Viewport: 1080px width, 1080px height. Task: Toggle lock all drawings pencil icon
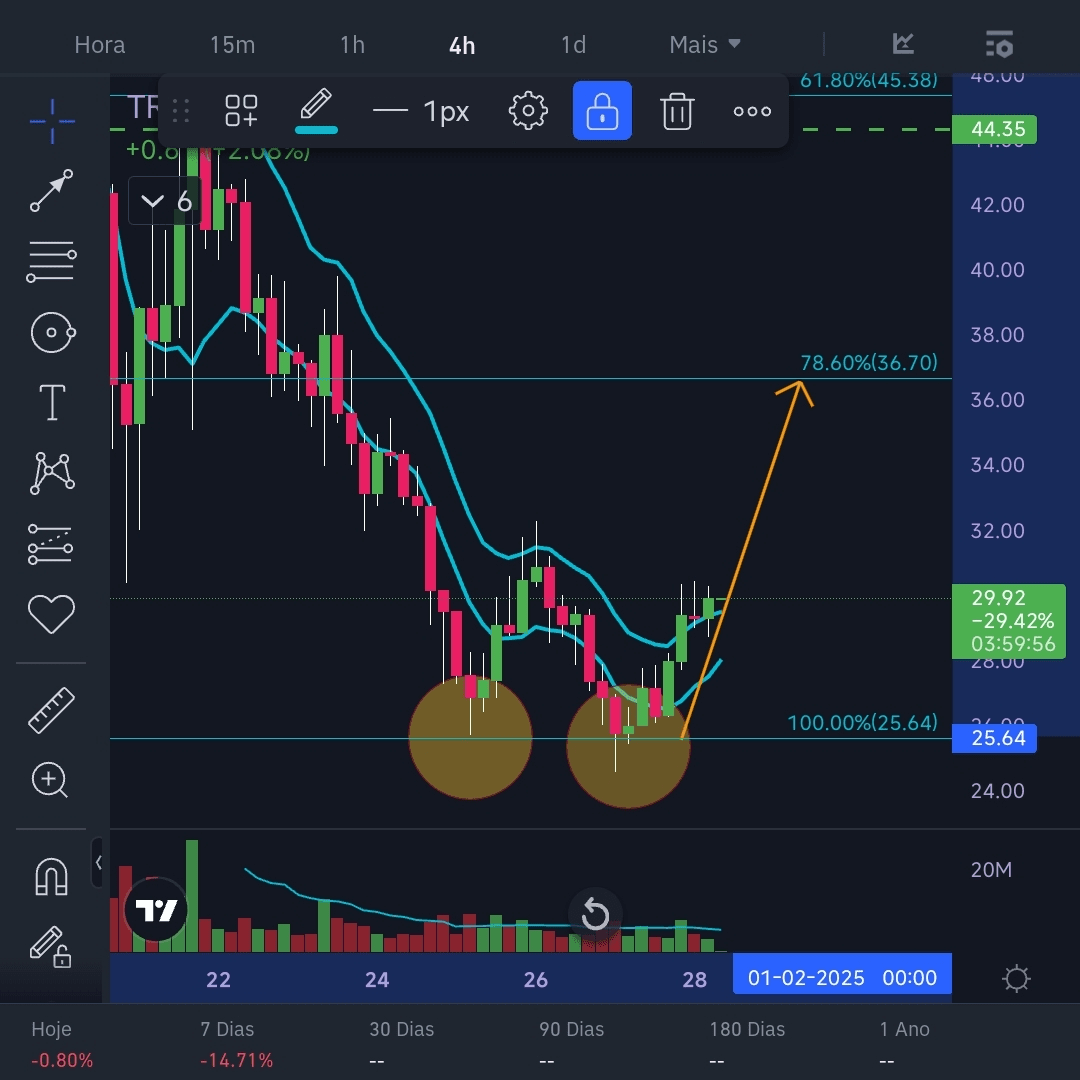(50, 946)
